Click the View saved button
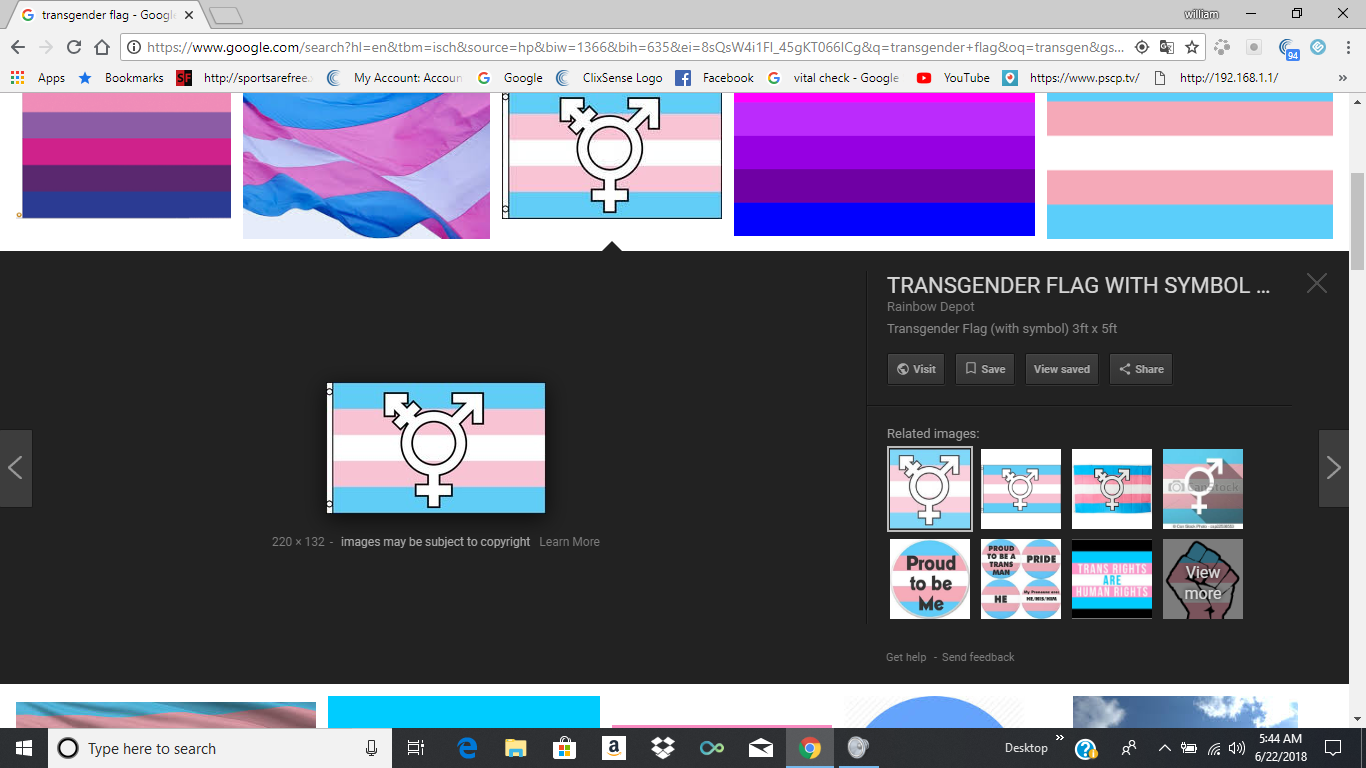Viewport: 1366px width, 768px height. (x=1062, y=369)
